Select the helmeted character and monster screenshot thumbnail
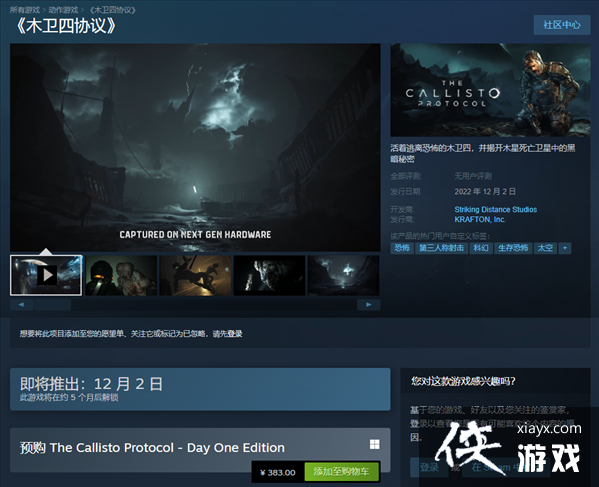599x487 pixels. (121, 275)
